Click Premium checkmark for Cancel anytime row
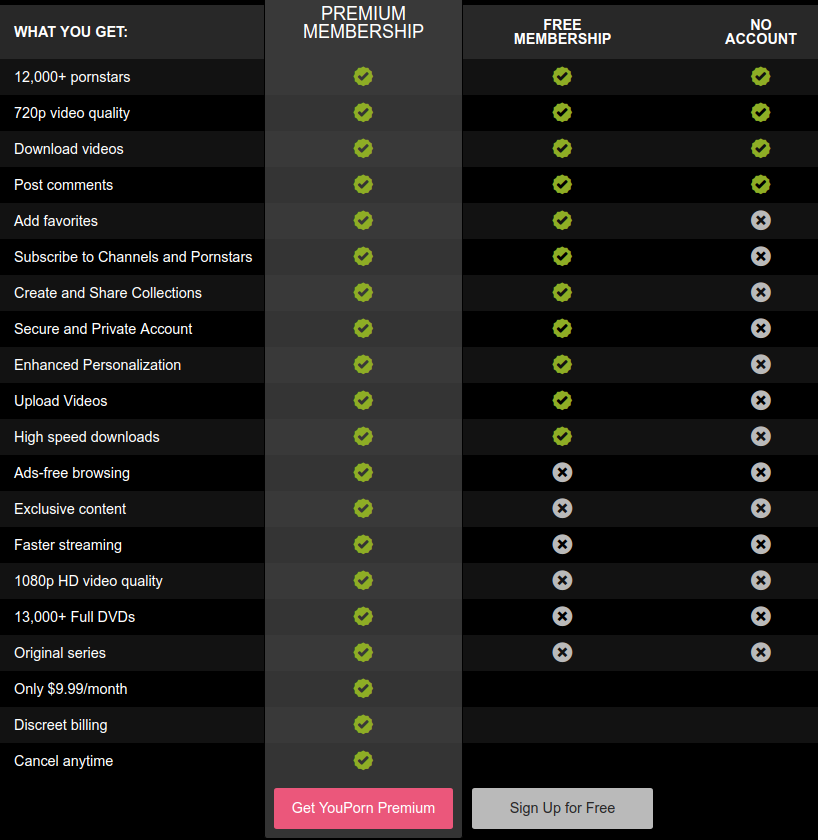The image size is (818, 840). tap(363, 760)
